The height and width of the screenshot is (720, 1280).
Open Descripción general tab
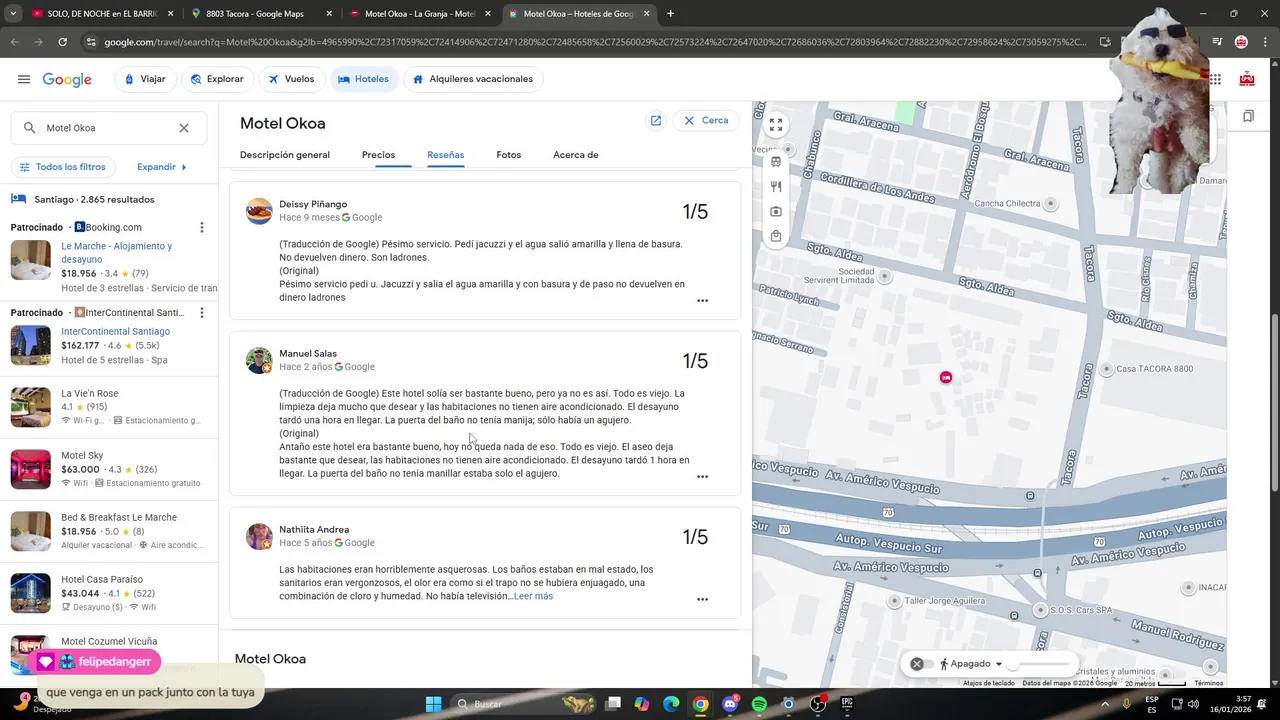(285, 155)
